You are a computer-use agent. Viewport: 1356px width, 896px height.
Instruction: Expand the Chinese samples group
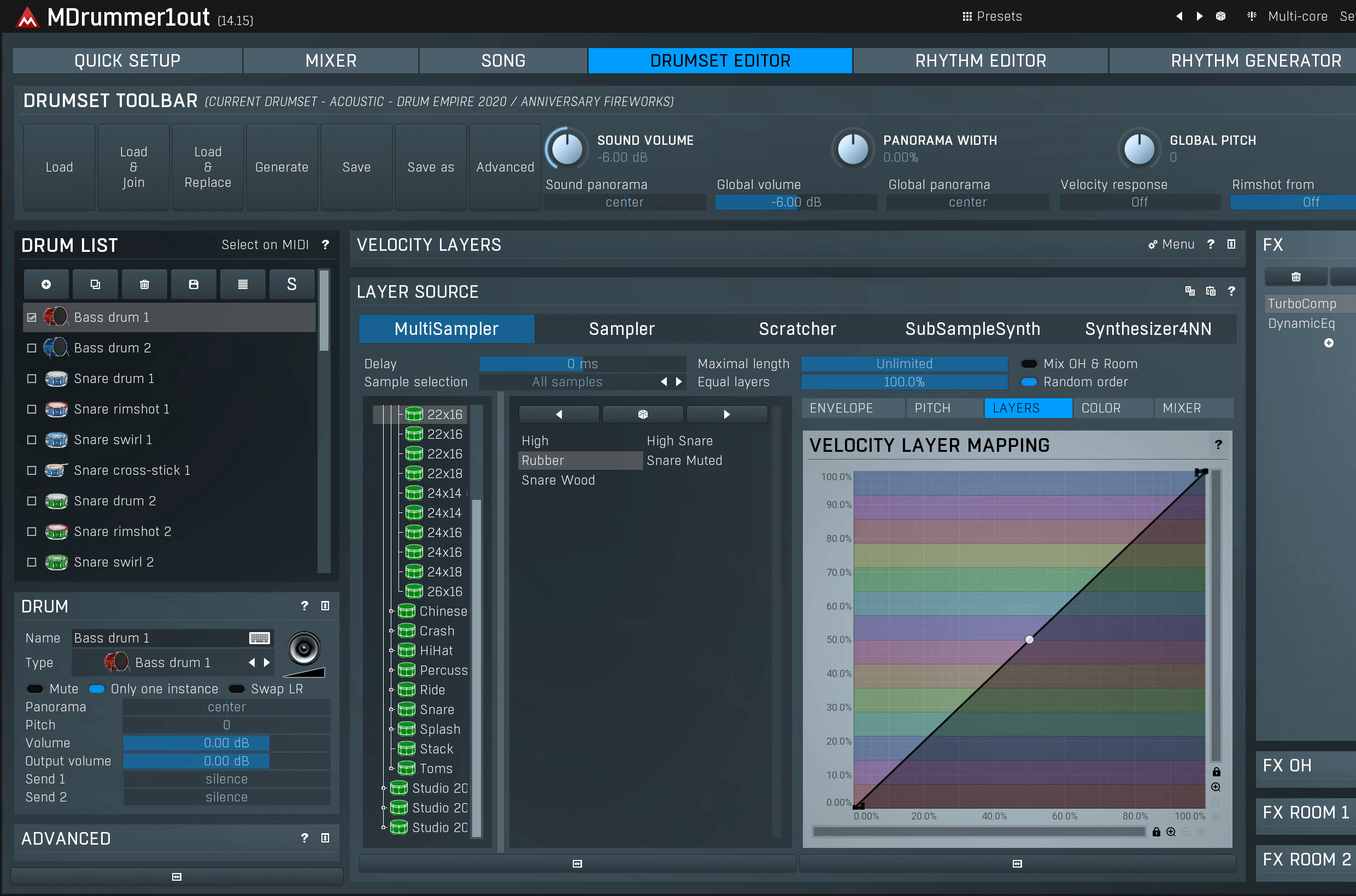point(391,611)
